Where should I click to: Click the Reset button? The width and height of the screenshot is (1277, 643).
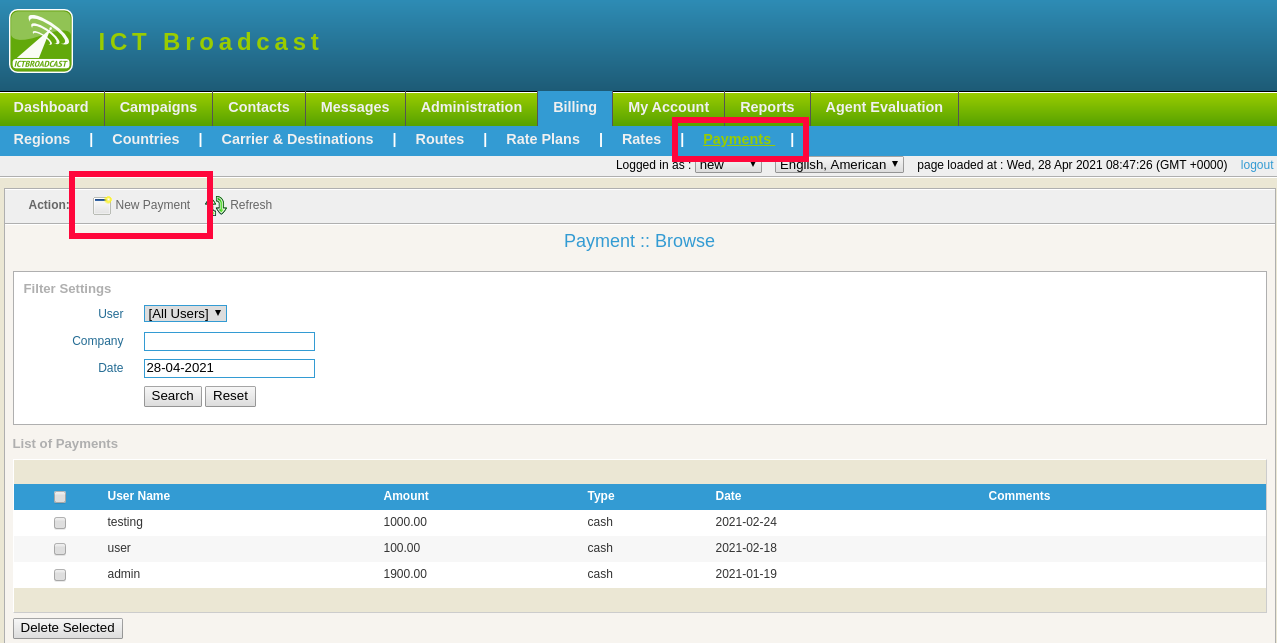pos(230,396)
